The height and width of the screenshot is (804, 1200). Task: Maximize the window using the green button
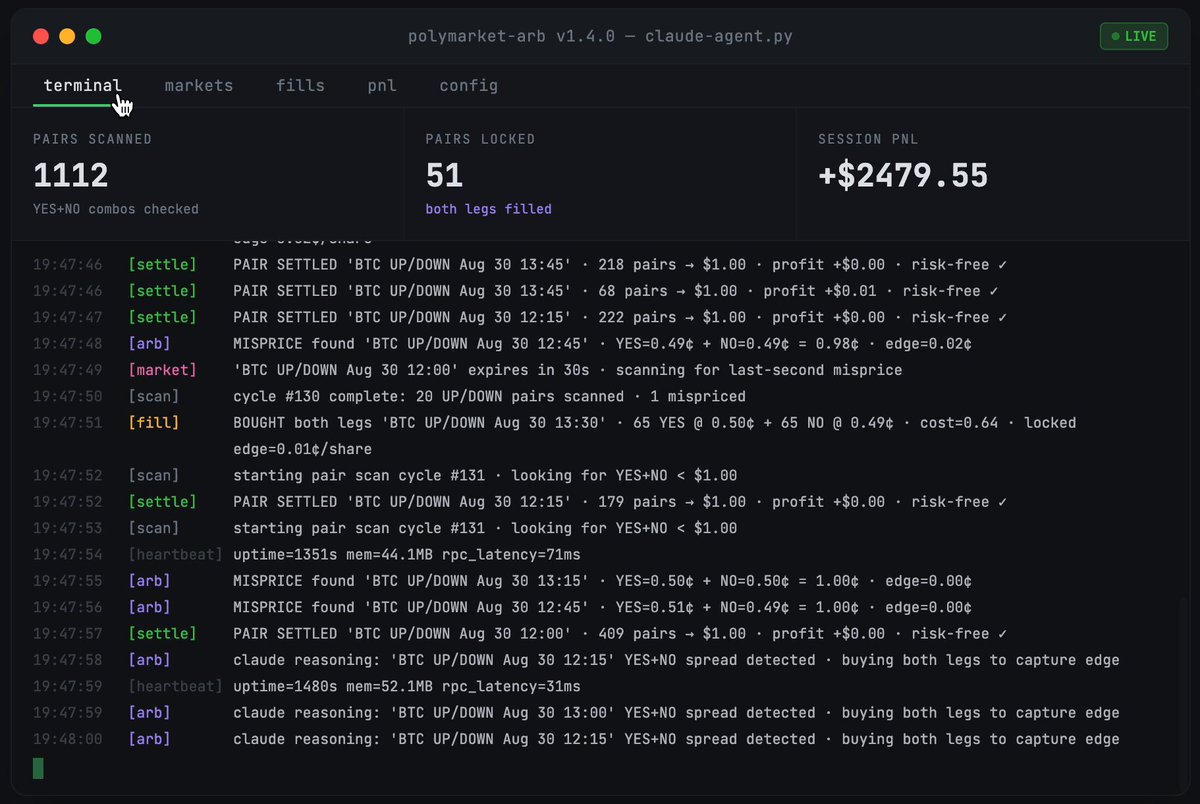(x=94, y=37)
